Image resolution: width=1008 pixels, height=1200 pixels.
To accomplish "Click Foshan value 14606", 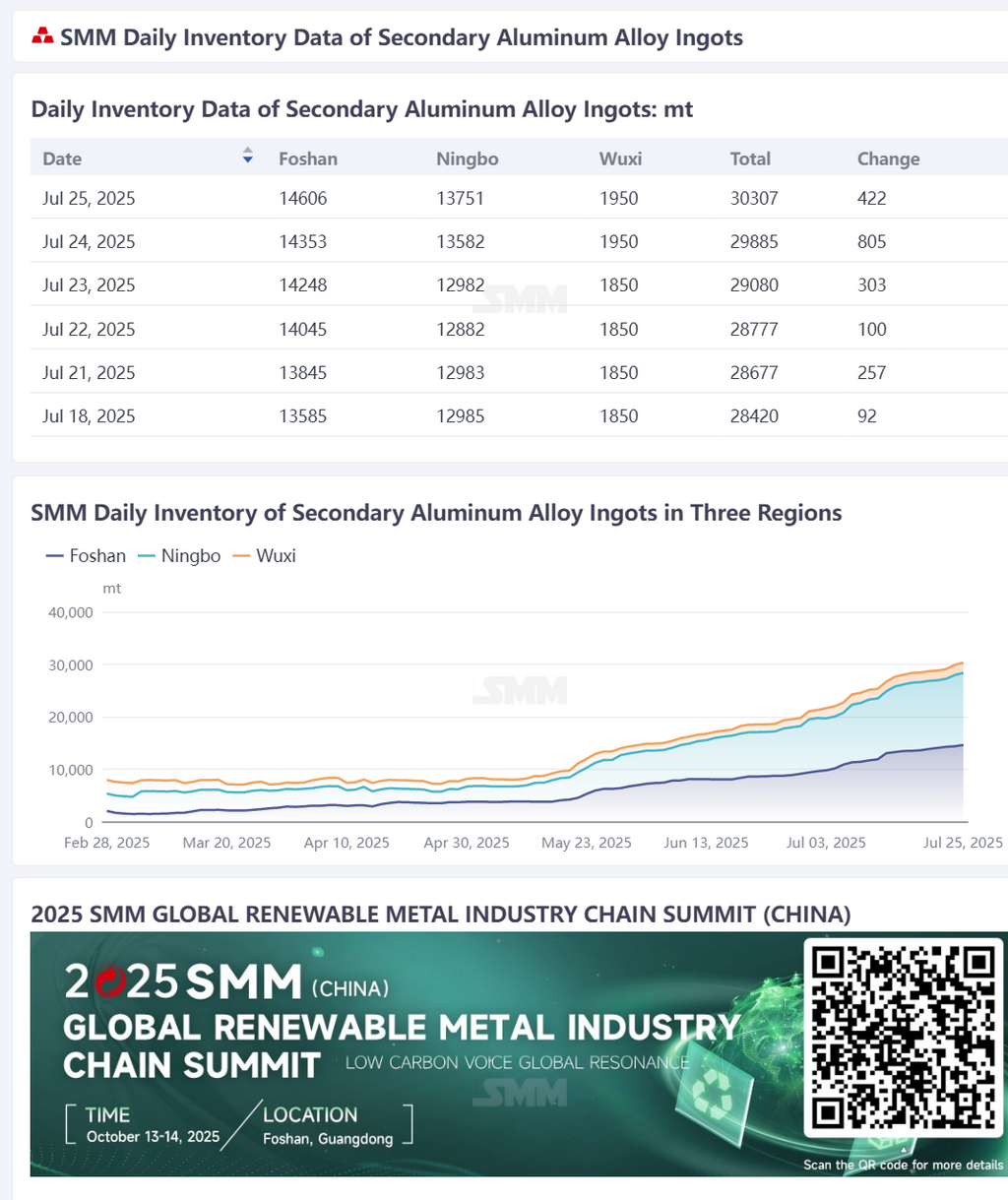I will tap(303, 198).
